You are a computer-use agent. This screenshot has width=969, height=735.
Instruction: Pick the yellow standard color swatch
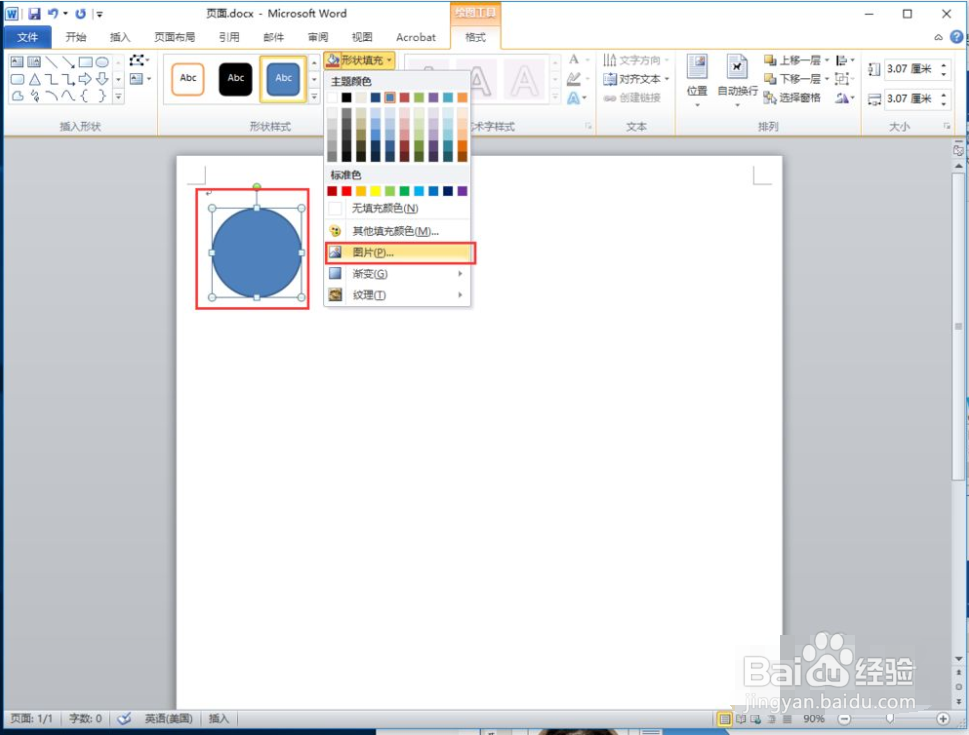pyautogui.click(x=375, y=191)
